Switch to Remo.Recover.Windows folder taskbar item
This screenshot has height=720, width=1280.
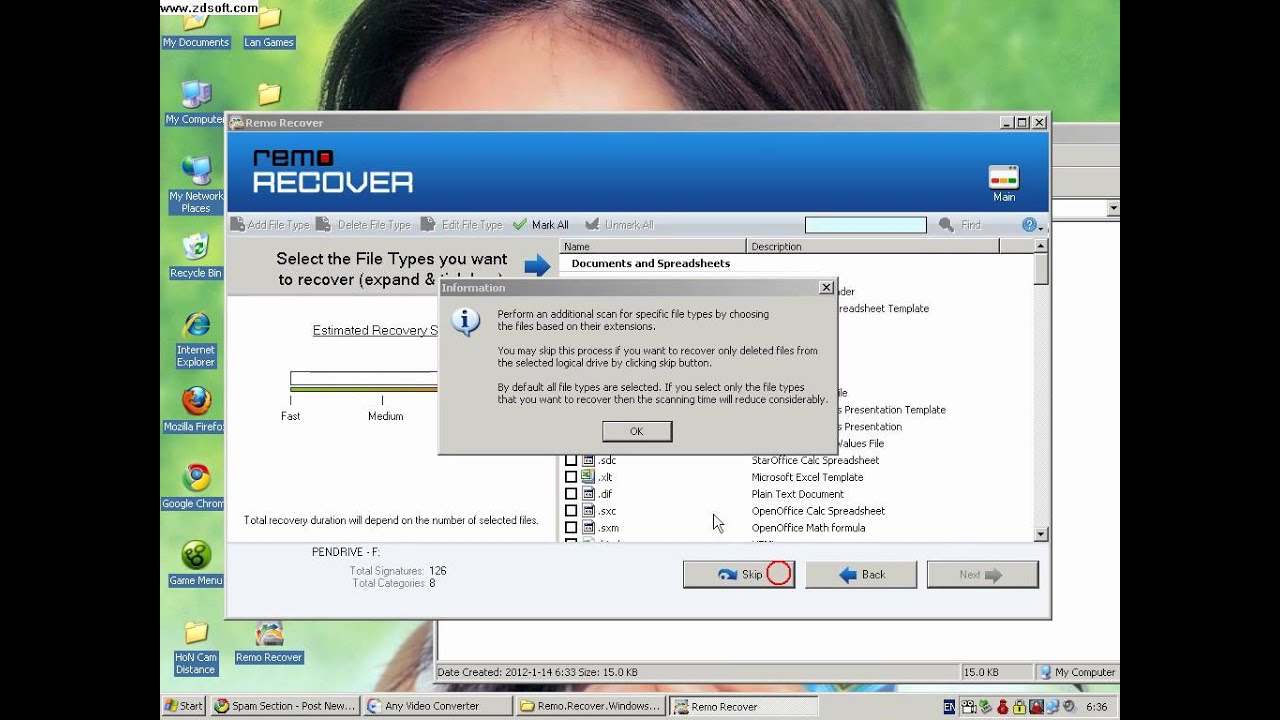pos(590,706)
